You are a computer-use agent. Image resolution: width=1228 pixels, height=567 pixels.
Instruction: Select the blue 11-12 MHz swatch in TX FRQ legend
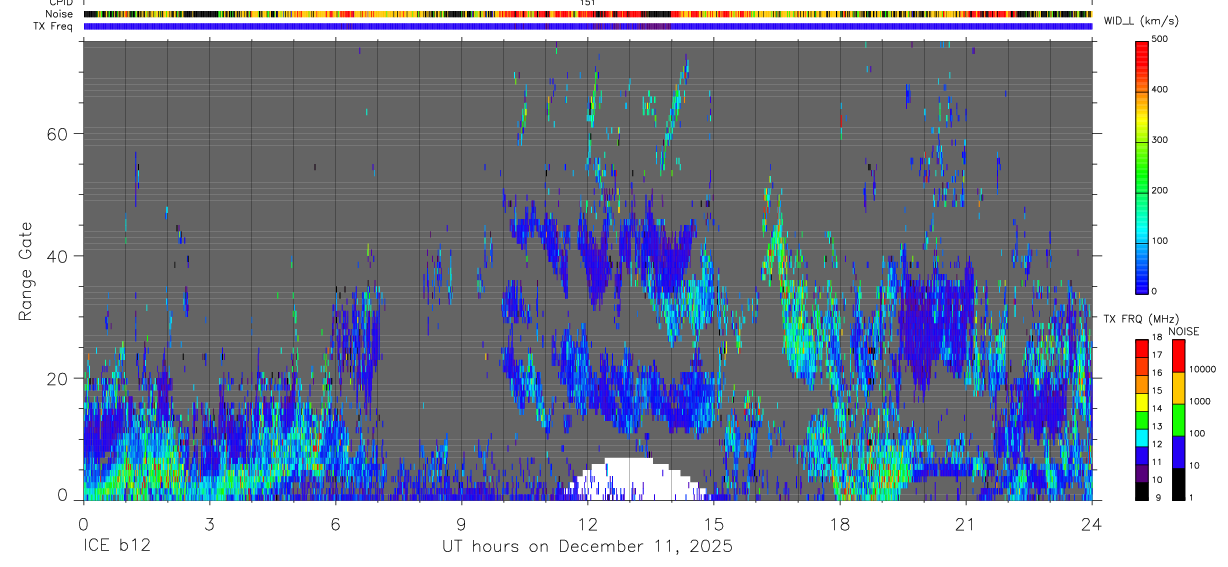tap(1142, 454)
